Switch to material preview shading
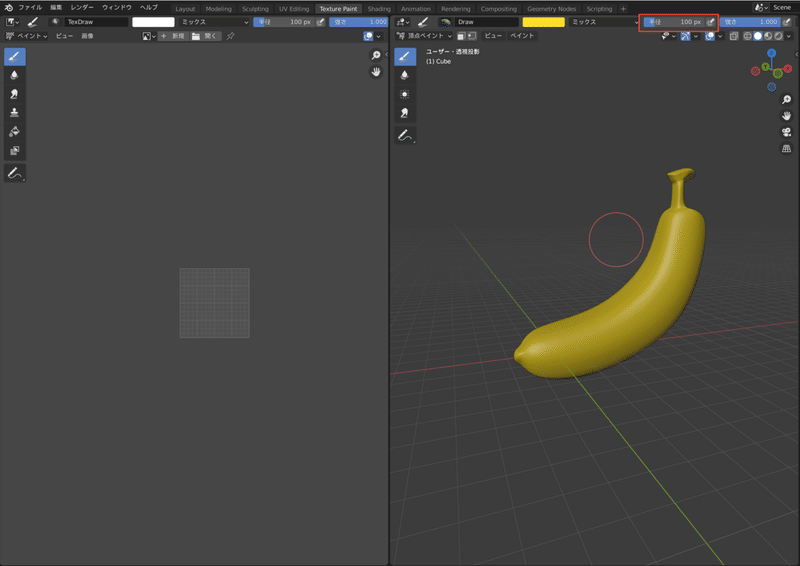The image size is (800, 566). pos(768,36)
